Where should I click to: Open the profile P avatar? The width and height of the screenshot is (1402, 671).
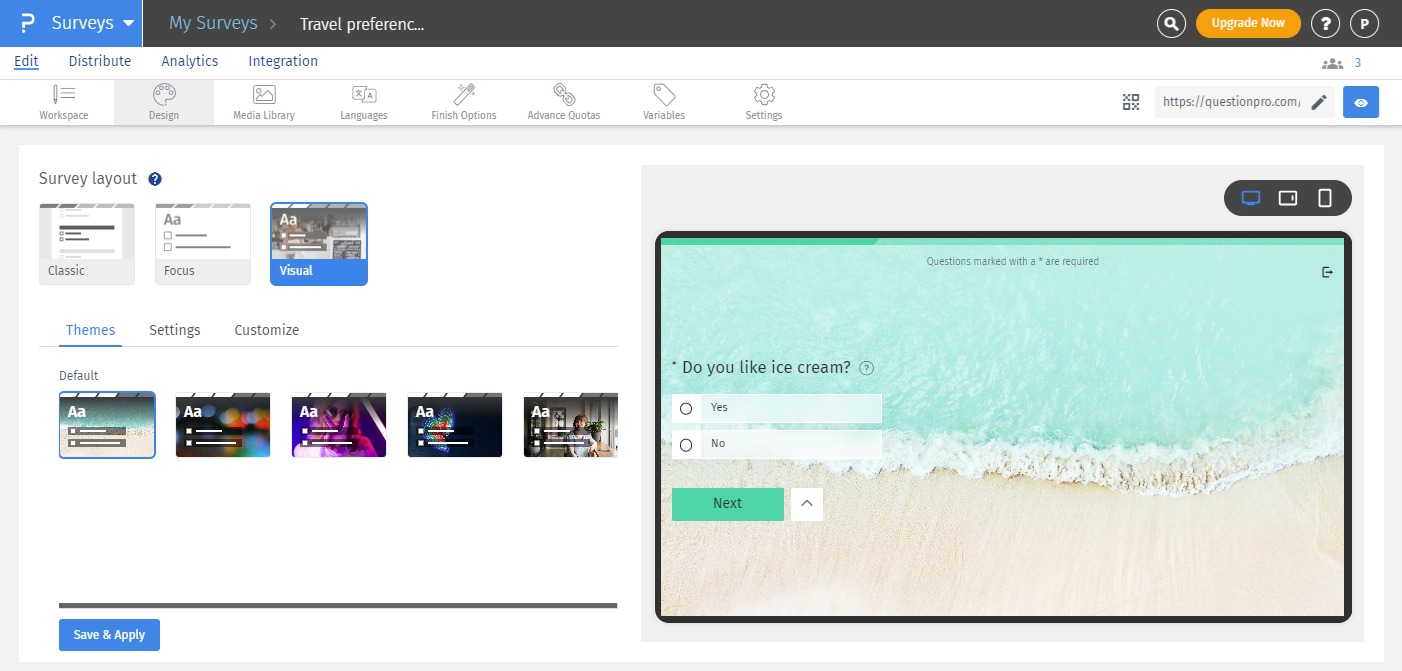tap(1364, 24)
